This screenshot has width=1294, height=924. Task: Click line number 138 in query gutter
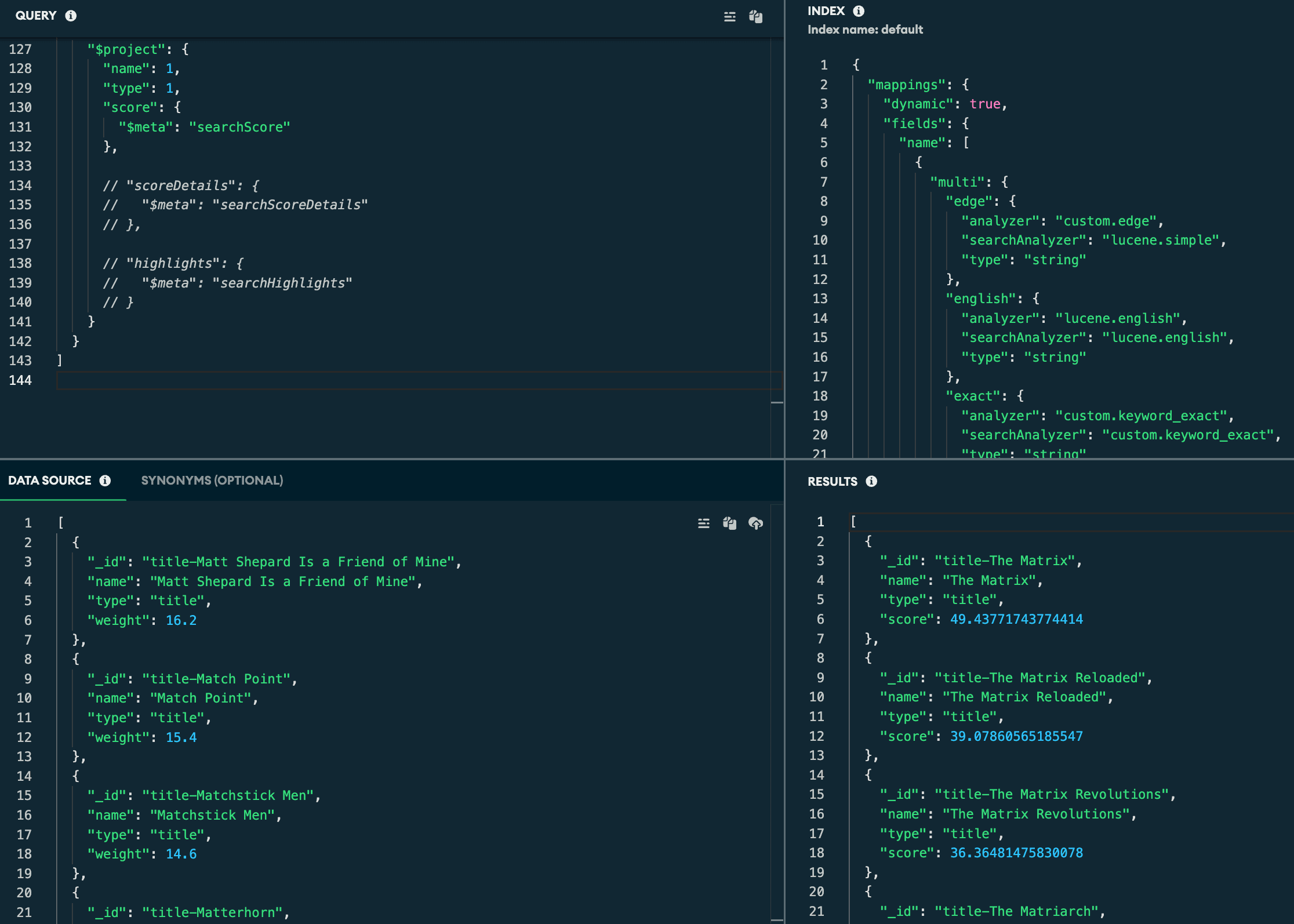[x=20, y=263]
